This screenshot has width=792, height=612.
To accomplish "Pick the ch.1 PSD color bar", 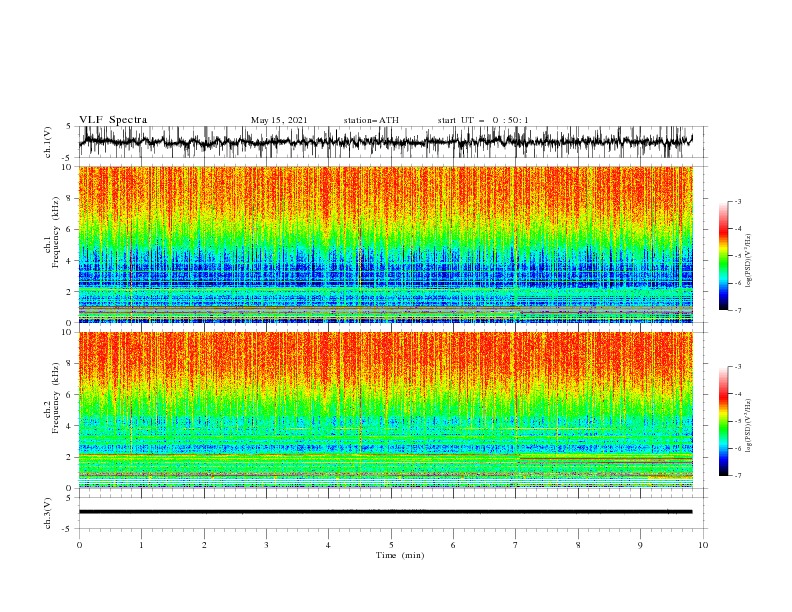I will 723,256.
